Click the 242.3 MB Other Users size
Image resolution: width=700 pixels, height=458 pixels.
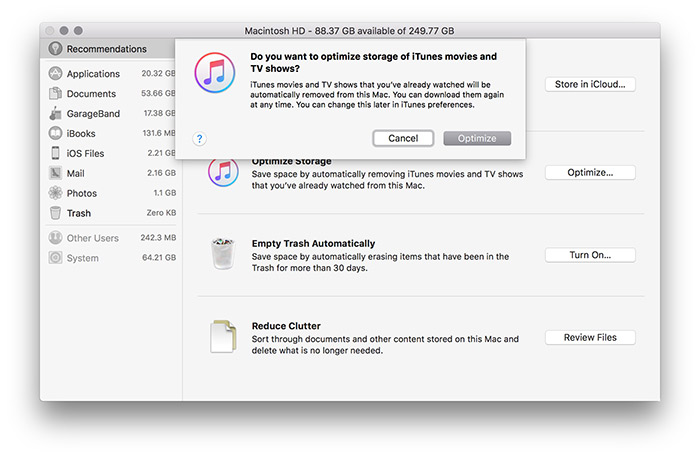[x=158, y=237]
